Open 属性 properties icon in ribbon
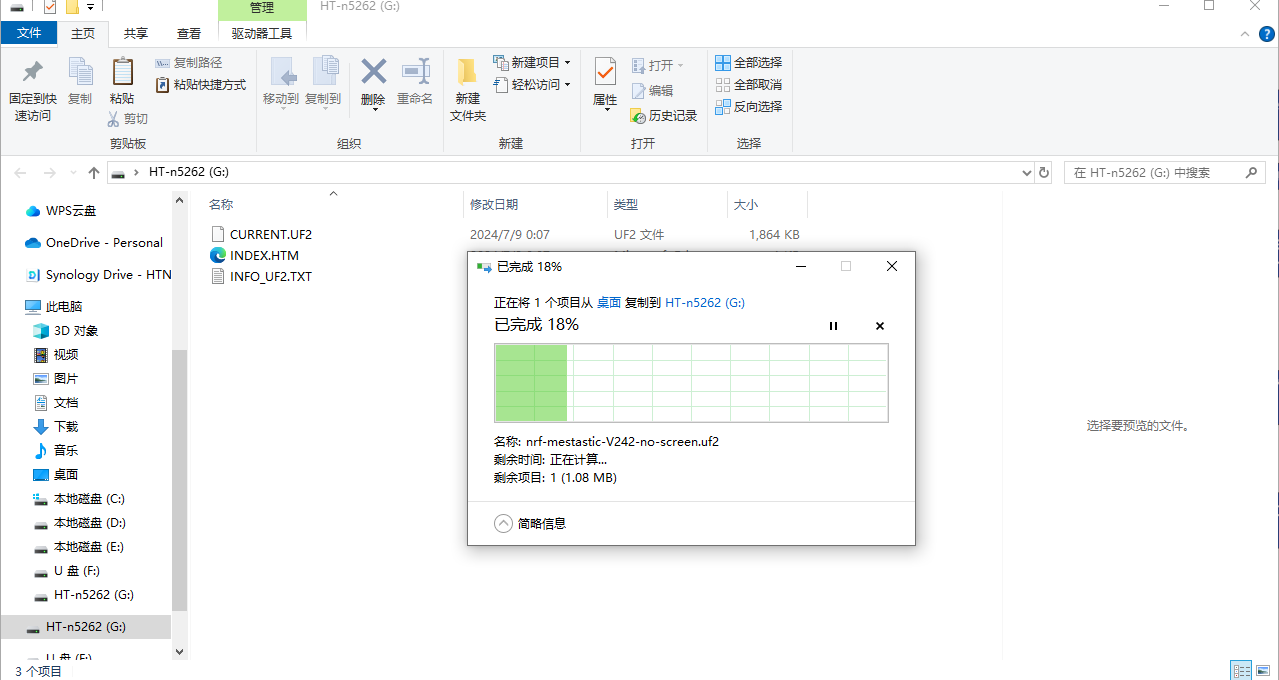The width and height of the screenshot is (1279, 680). pos(605,72)
